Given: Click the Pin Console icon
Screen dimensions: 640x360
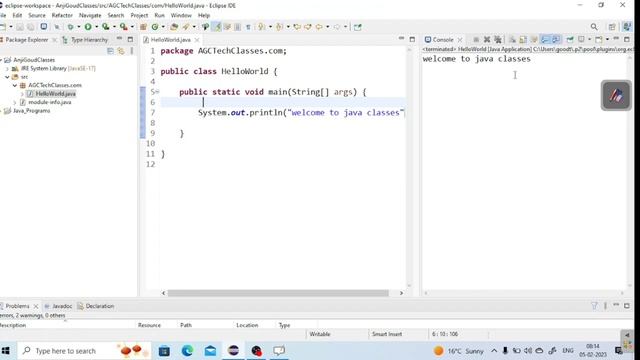Looking at the screenshot, I should (x=570, y=40).
